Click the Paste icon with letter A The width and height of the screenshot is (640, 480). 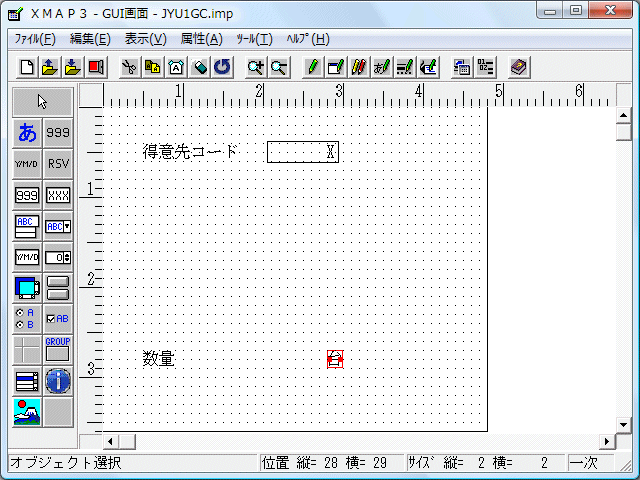point(176,67)
